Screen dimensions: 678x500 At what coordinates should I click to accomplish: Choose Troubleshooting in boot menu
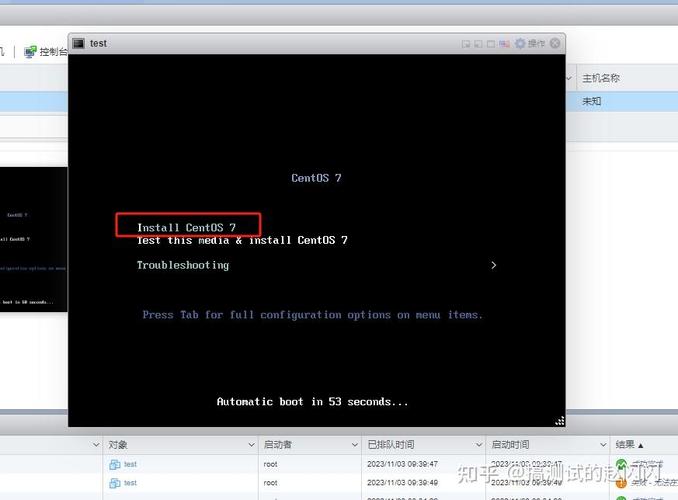(x=183, y=265)
